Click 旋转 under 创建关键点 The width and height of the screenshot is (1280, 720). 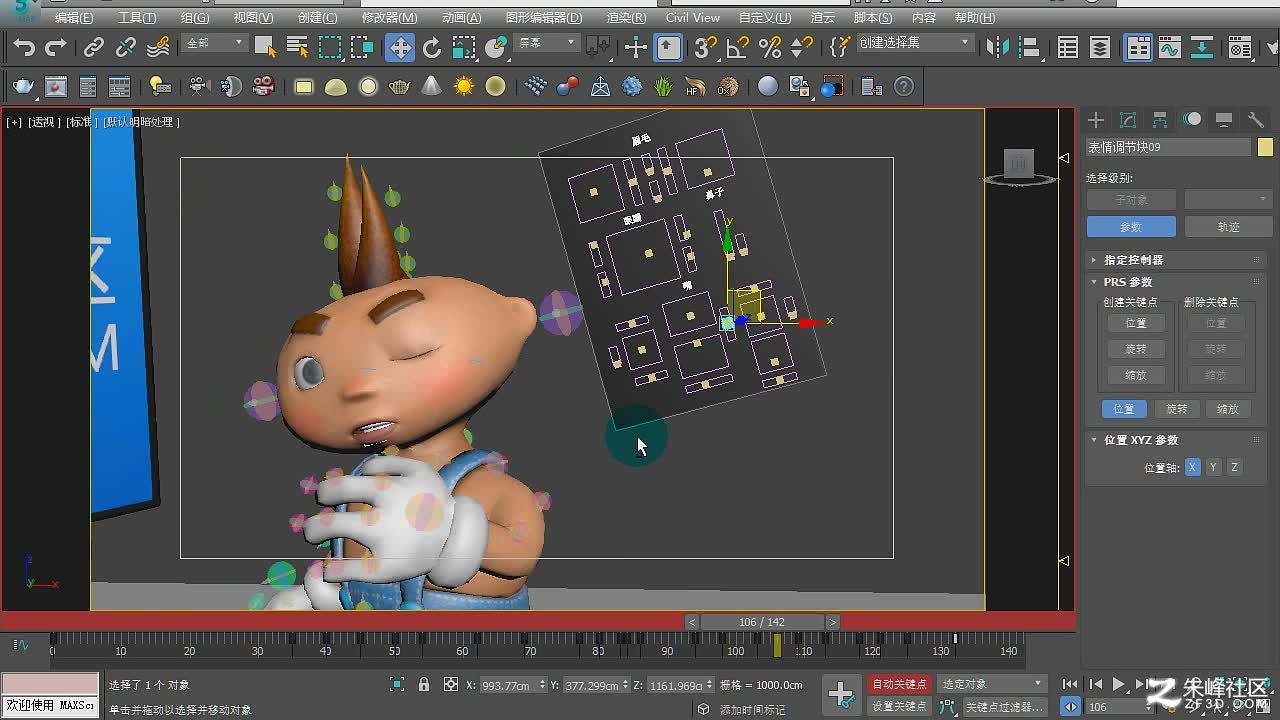click(1136, 349)
